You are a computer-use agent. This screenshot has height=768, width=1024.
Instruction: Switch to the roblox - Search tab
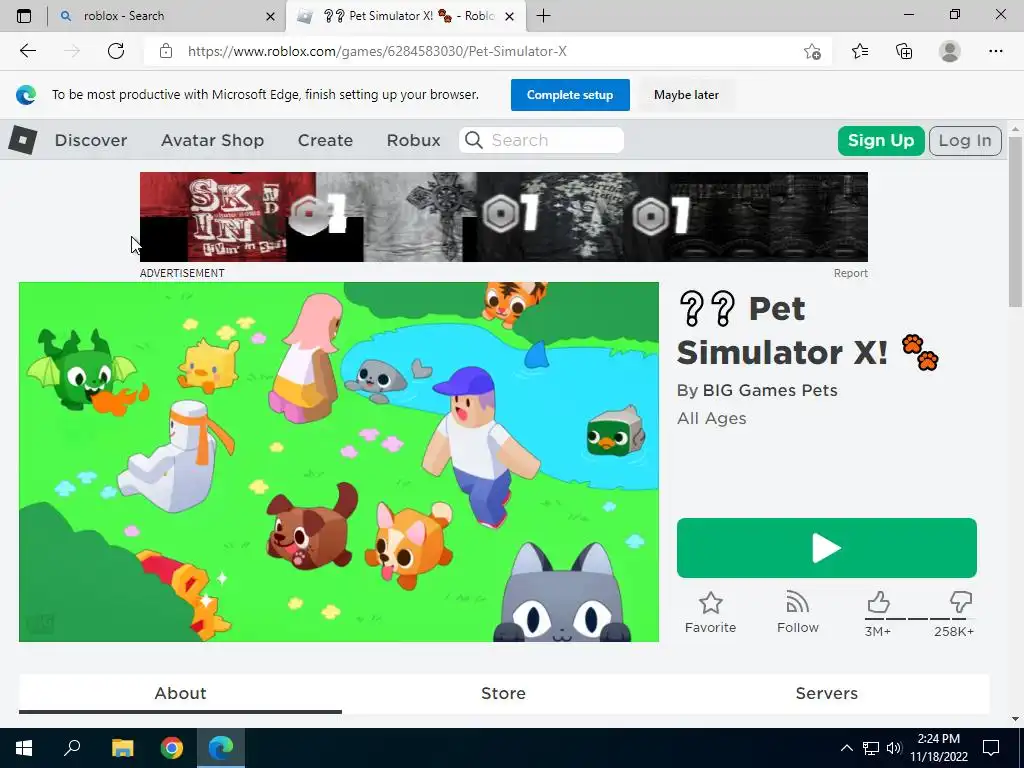pos(167,16)
